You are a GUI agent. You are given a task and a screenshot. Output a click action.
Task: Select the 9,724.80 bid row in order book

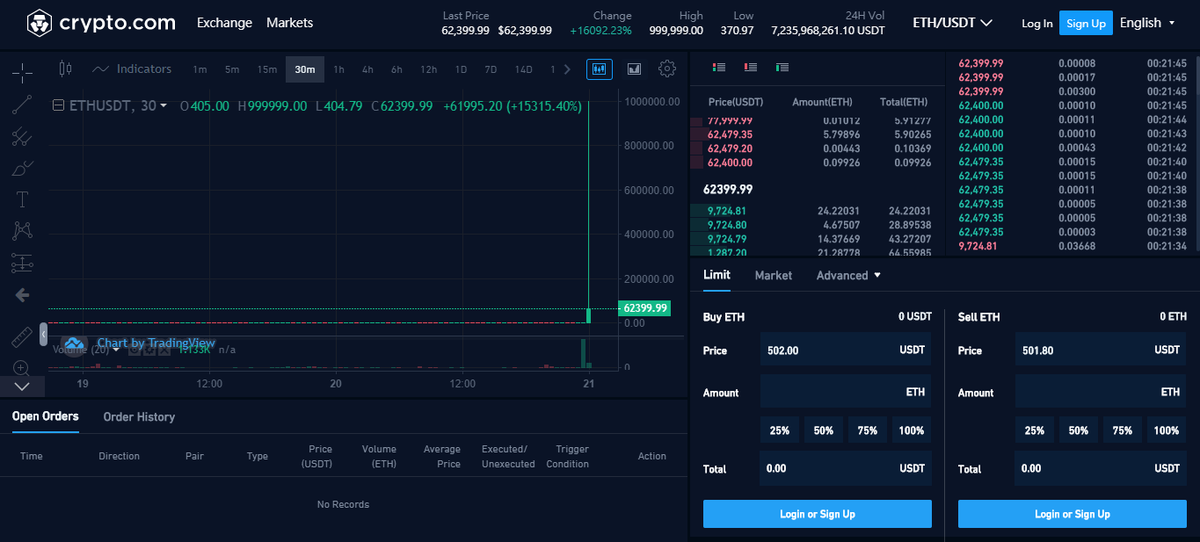818,225
